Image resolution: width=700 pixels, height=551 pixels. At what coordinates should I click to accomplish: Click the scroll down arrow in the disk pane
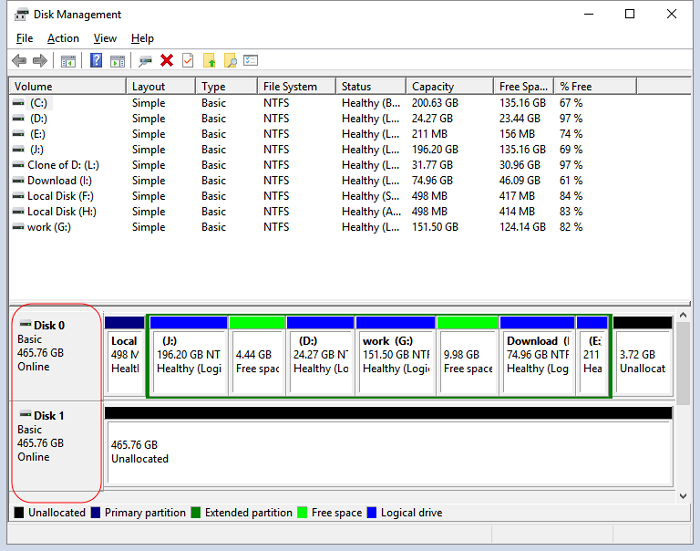(683, 496)
